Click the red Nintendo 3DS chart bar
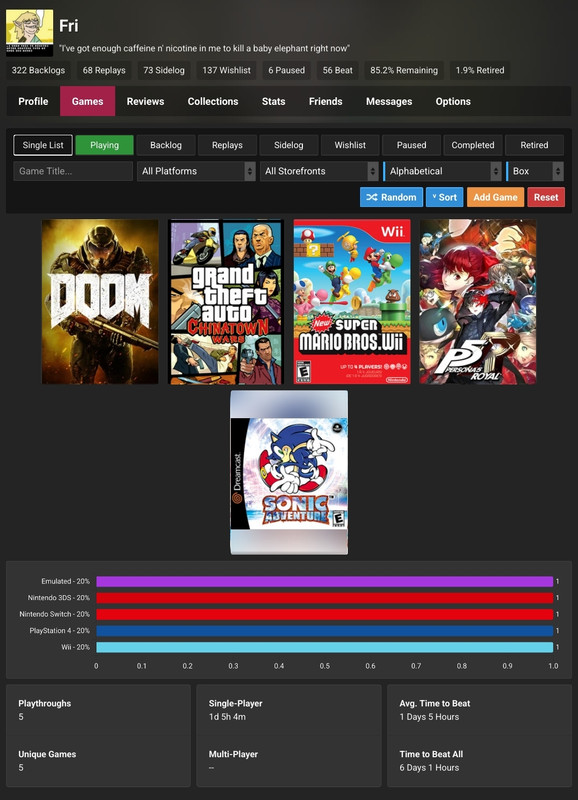 [x=324, y=597]
